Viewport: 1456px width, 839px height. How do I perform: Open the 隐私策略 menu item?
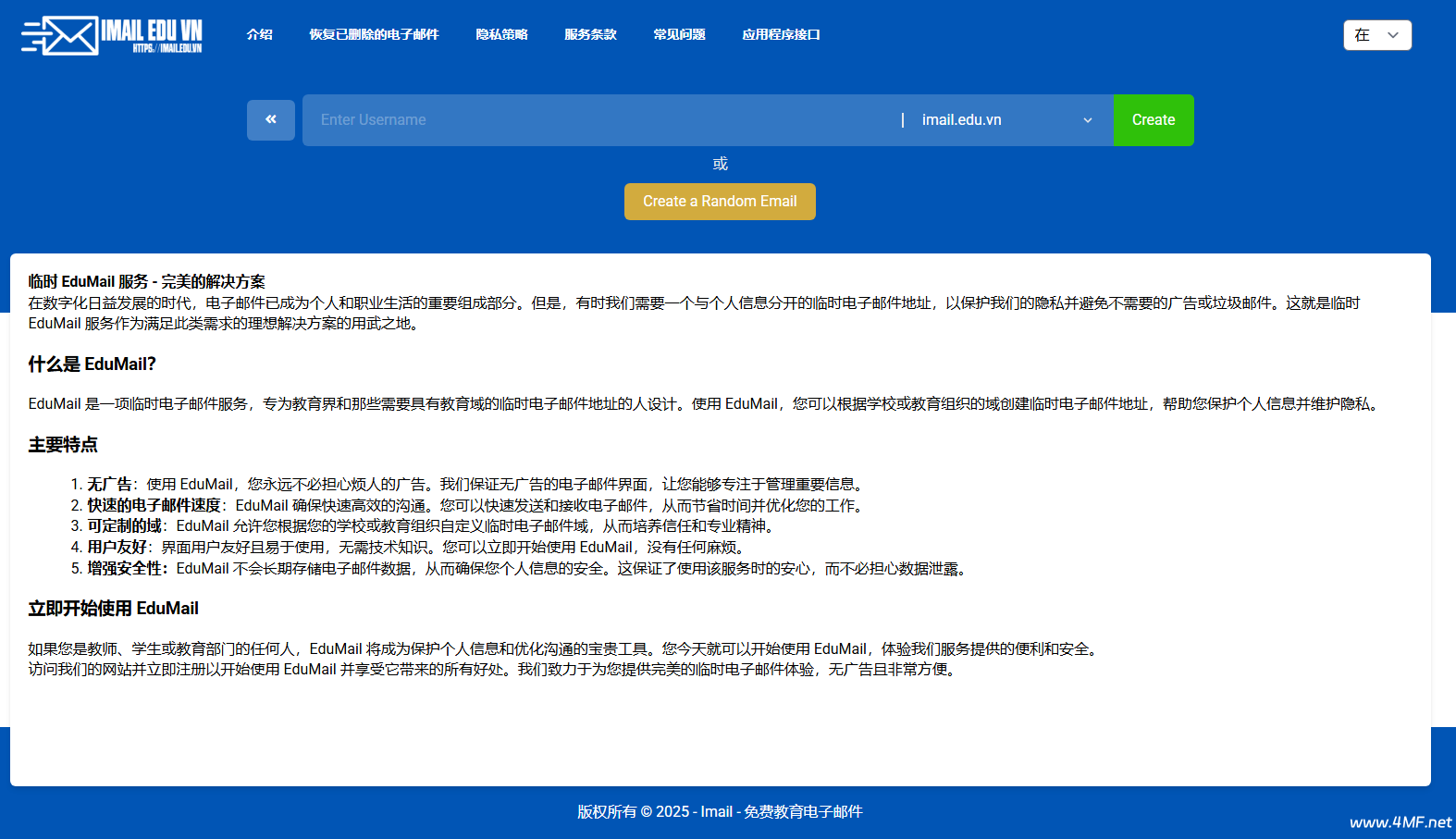pyautogui.click(x=501, y=34)
